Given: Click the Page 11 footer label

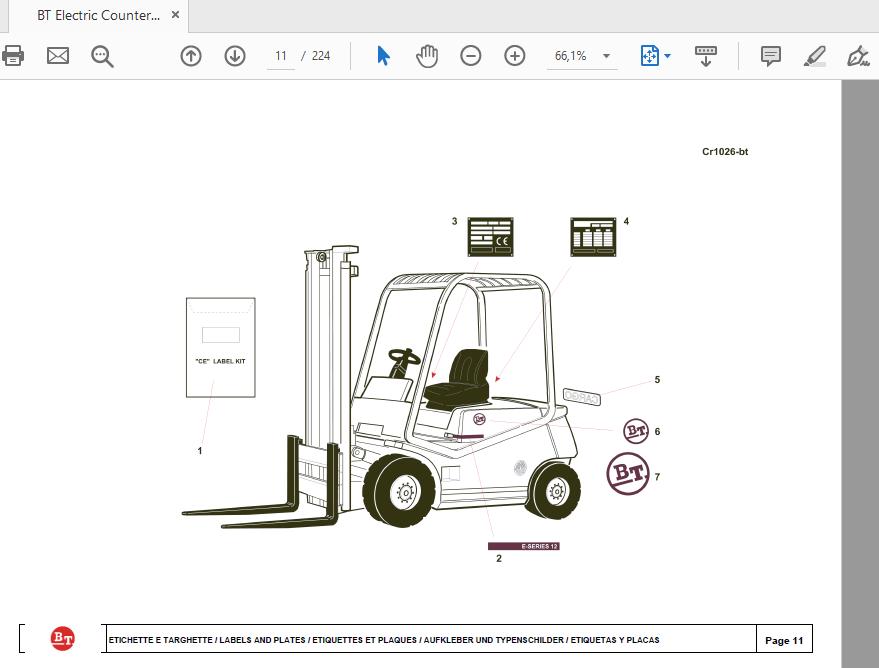Looking at the screenshot, I should [784, 641].
